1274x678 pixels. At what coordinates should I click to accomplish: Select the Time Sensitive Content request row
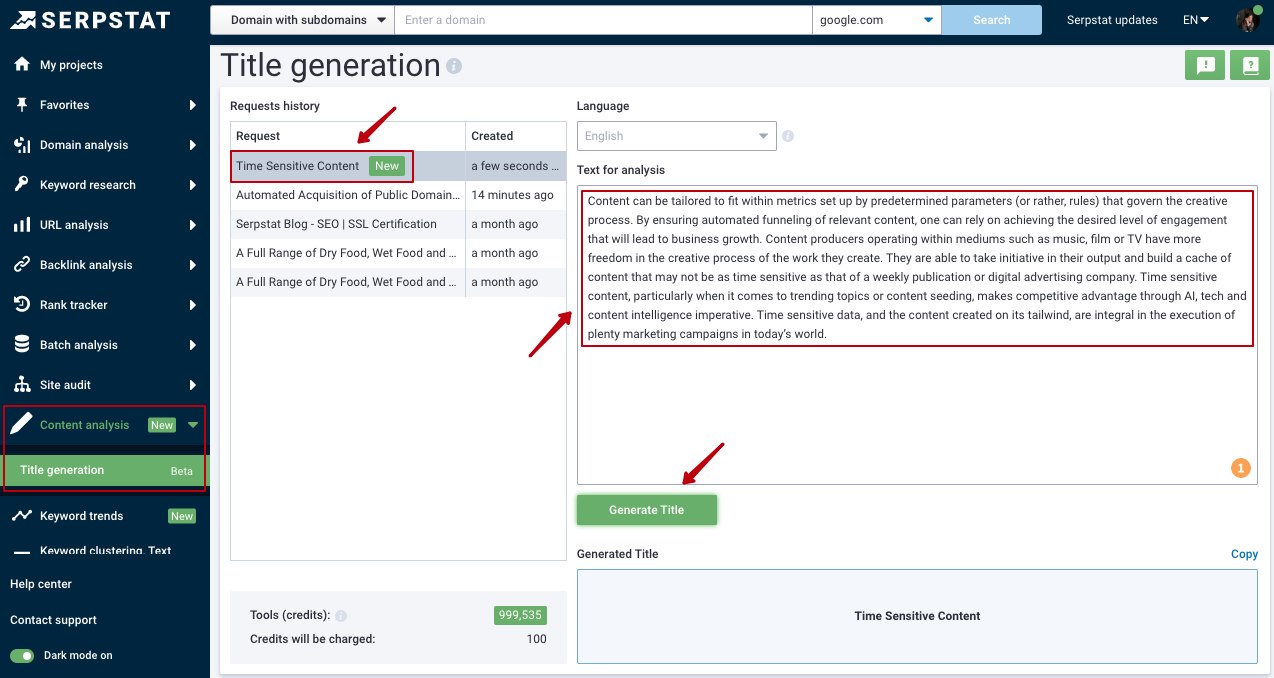click(398, 166)
